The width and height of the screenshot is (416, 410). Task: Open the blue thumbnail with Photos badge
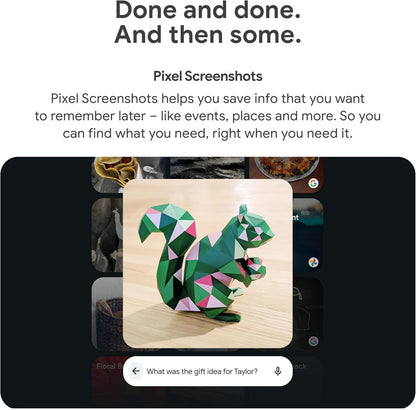point(308,235)
